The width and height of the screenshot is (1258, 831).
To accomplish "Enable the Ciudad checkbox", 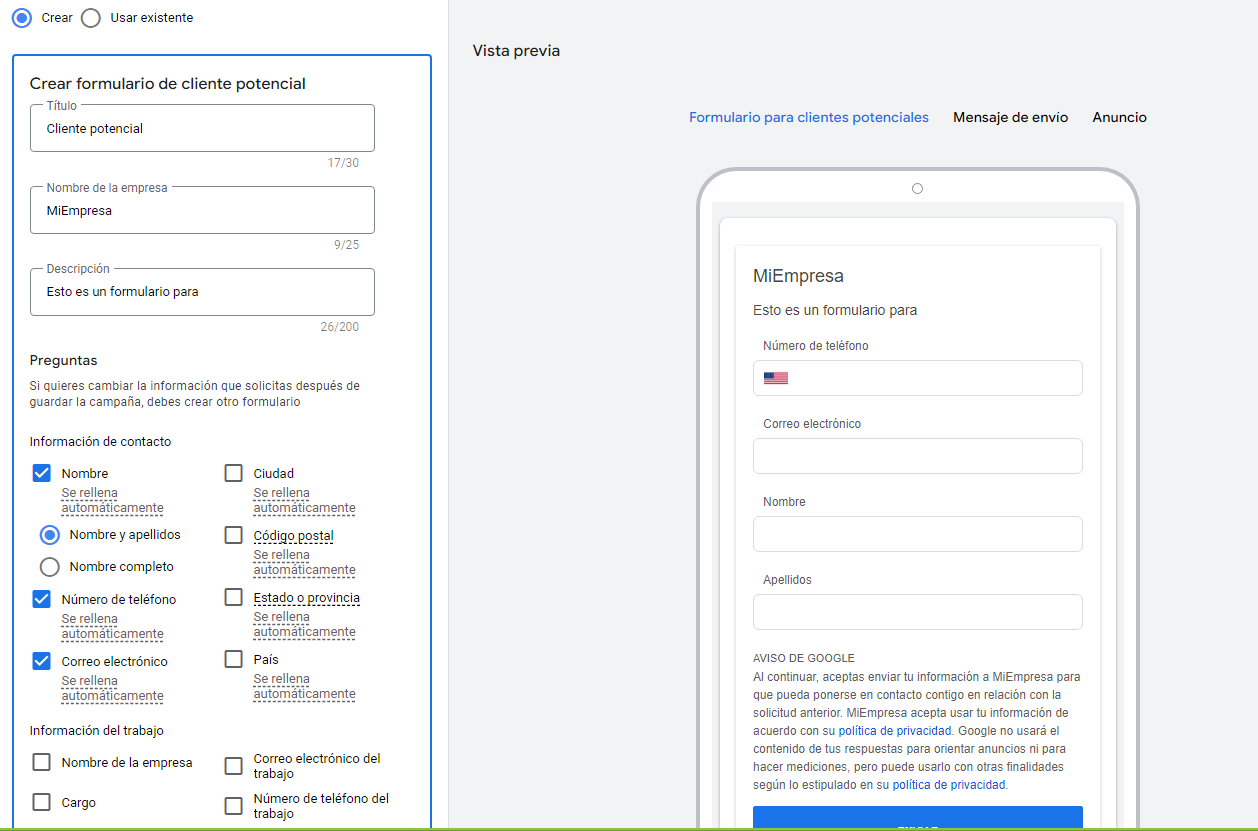I will 234,473.
